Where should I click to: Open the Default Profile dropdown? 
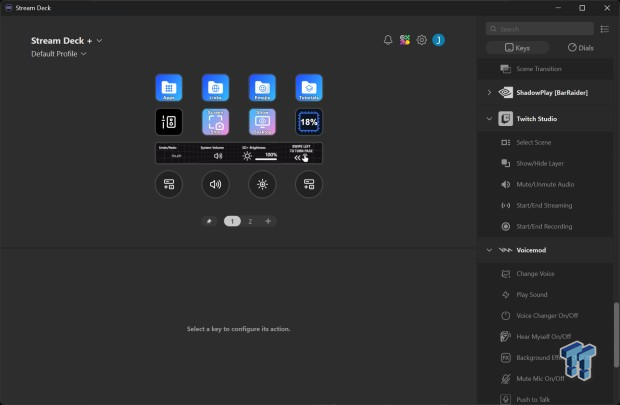point(59,54)
